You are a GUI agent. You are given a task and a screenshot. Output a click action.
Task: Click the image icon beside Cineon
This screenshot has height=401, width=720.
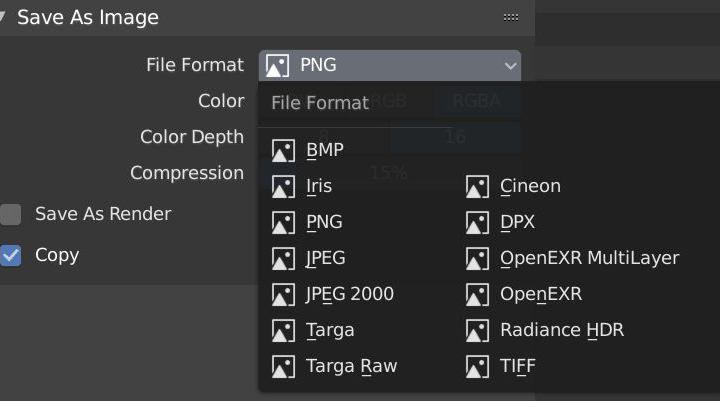click(x=477, y=186)
